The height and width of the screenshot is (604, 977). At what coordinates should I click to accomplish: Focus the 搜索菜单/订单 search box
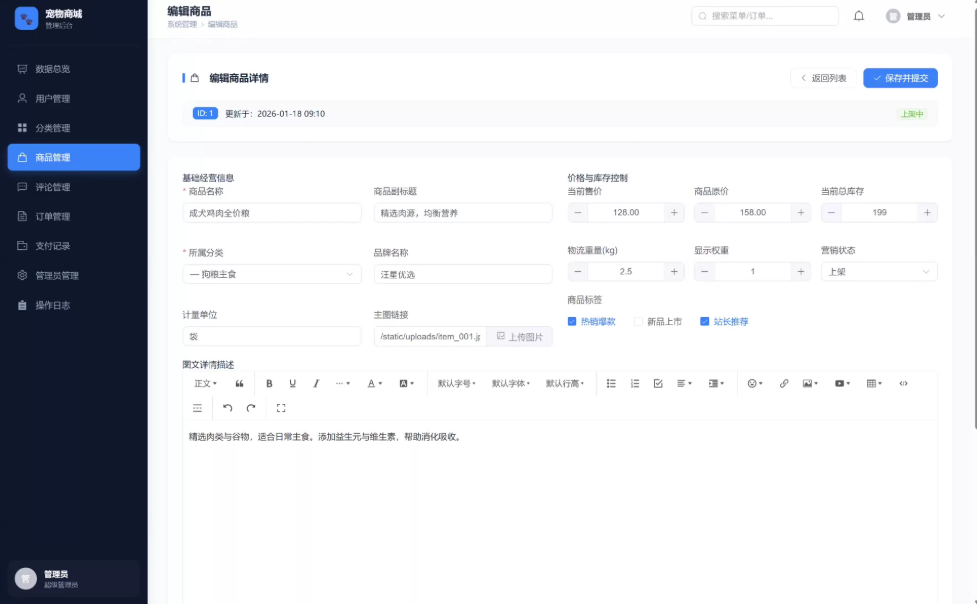coord(765,16)
